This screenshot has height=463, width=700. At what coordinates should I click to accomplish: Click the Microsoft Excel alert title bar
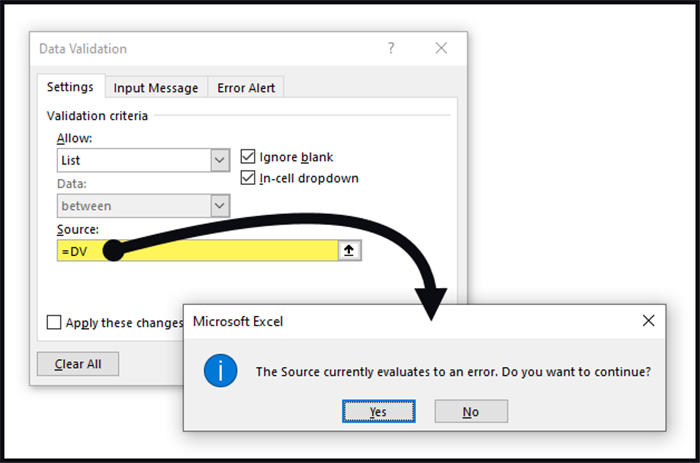coord(400,321)
